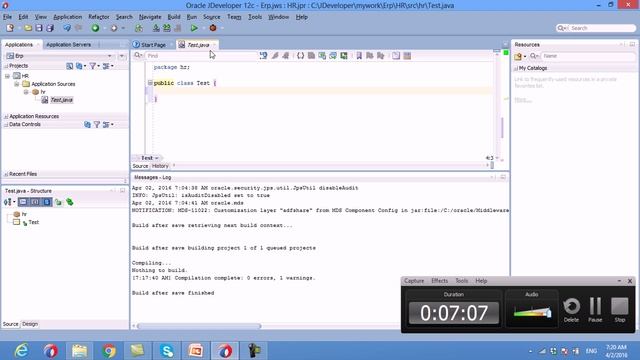Open the Refactor menu
The width and height of the screenshot is (640, 360).
99,17
